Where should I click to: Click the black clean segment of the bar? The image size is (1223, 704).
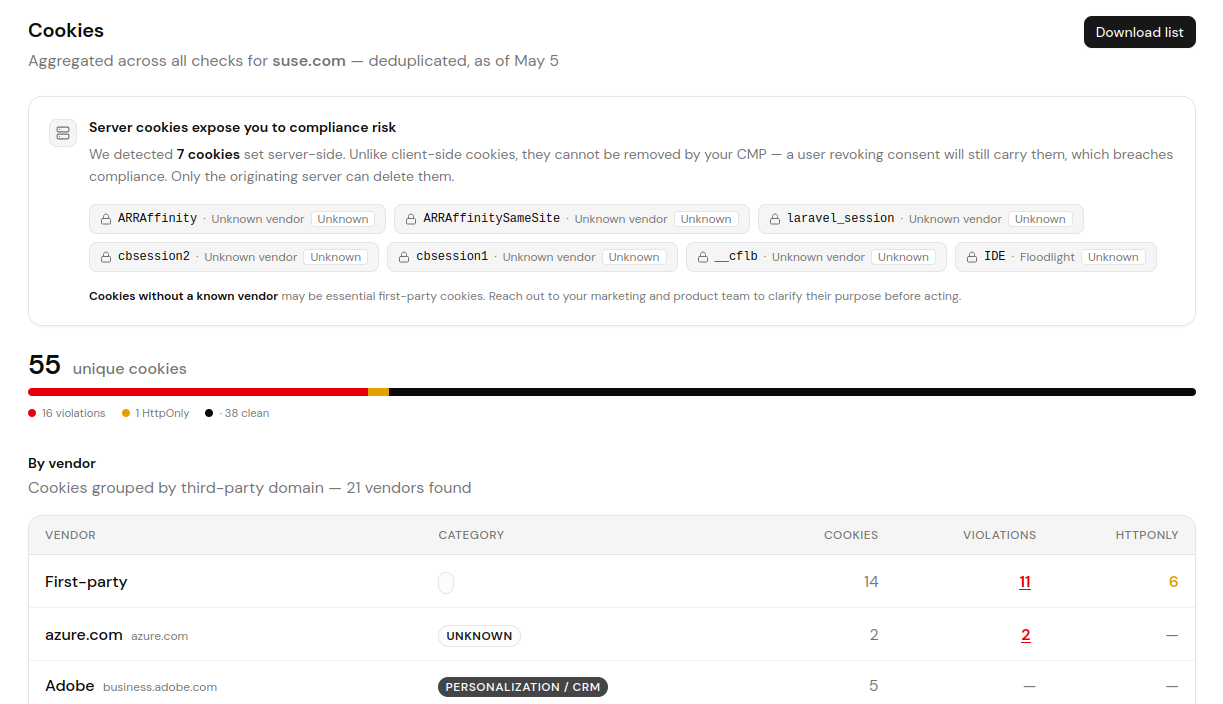pos(792,392)
